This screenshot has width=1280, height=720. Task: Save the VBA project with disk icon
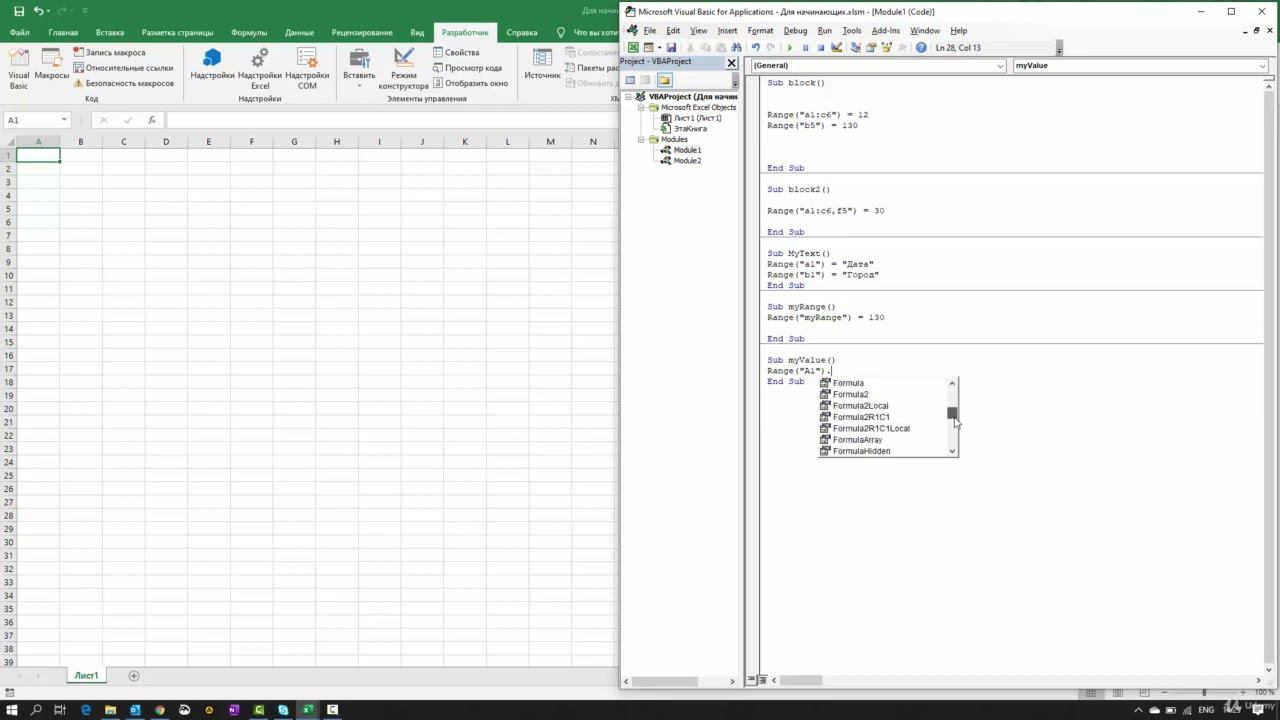671,47
